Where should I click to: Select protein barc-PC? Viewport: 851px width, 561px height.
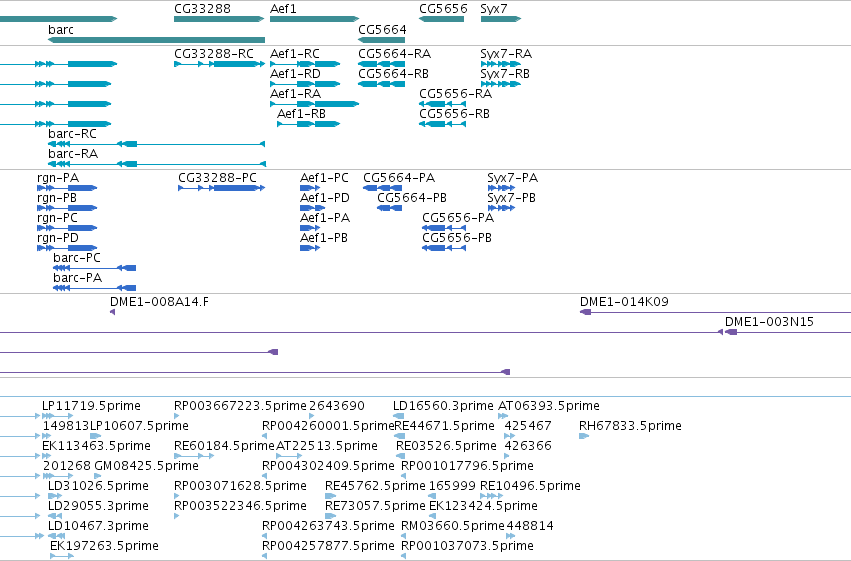tap(77, 258)
